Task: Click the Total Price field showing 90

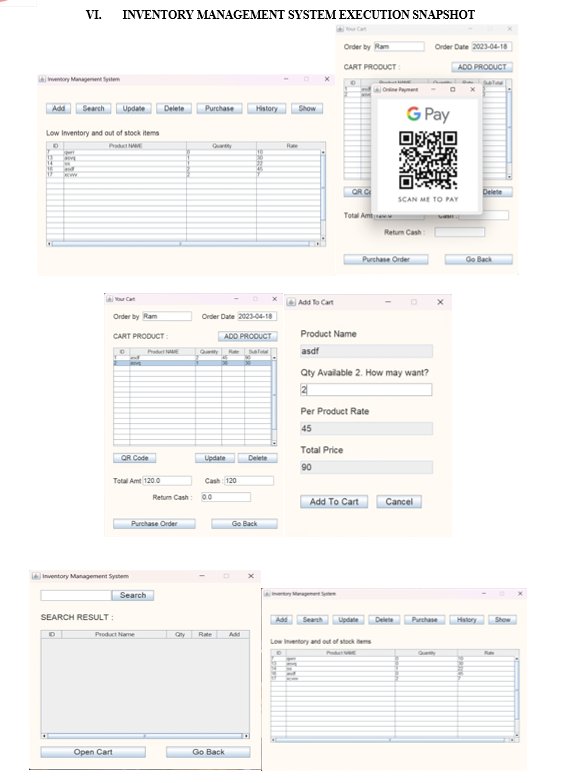Action: click(366, 467)
